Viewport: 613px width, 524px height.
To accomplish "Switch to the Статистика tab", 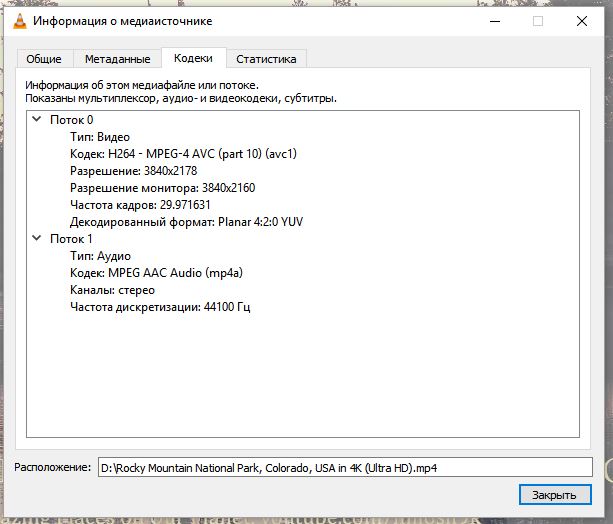I will tap(266, 59).
